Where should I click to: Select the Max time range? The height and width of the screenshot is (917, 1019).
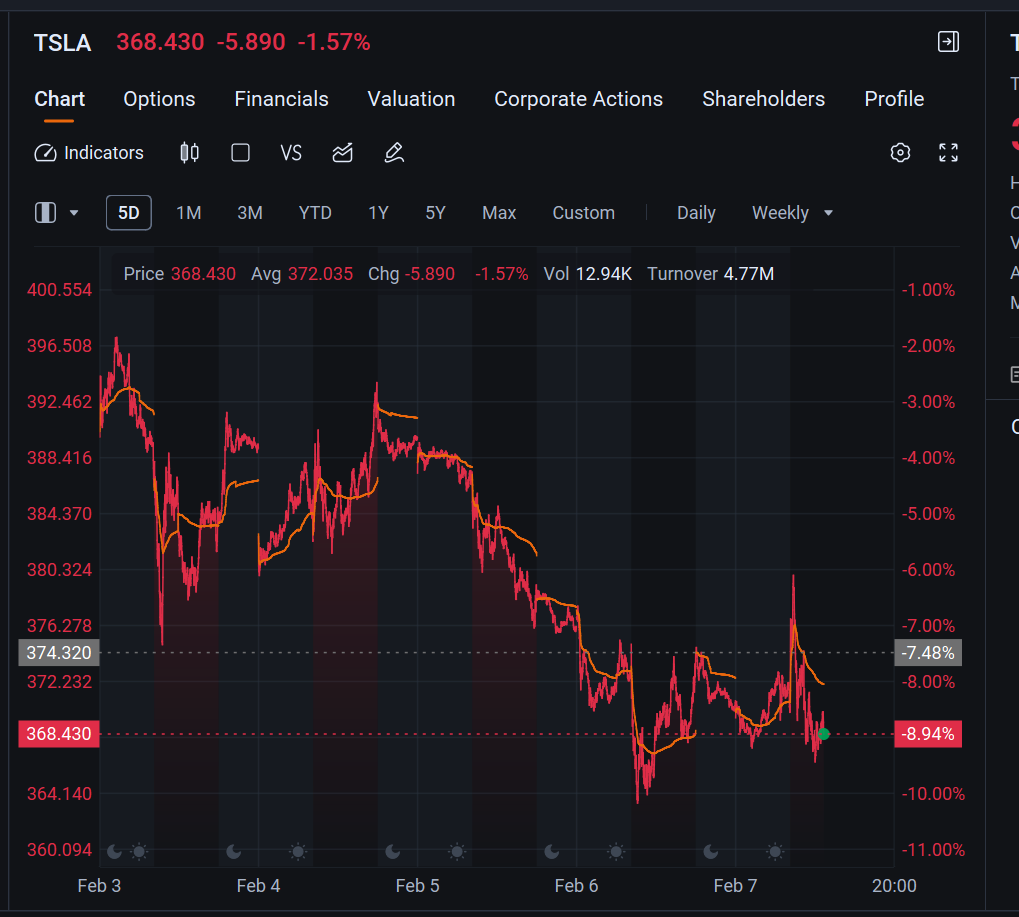point(499,213)
